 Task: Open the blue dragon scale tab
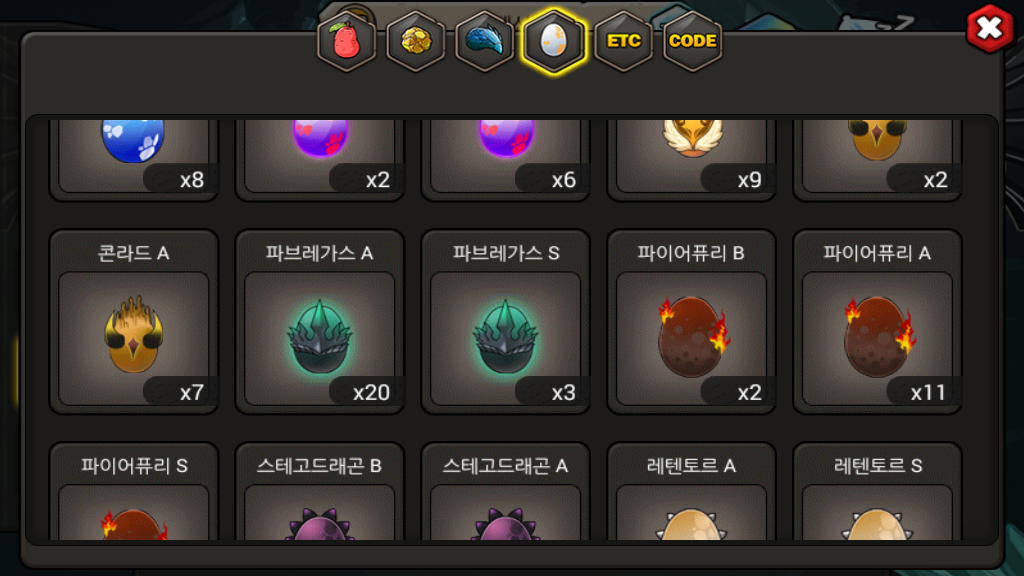[x=485, y=42]
